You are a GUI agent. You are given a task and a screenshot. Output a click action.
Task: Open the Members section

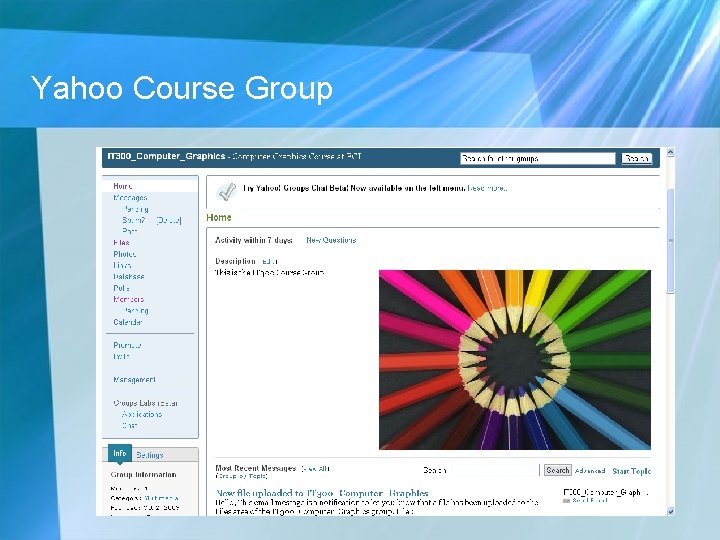point(128,299)
